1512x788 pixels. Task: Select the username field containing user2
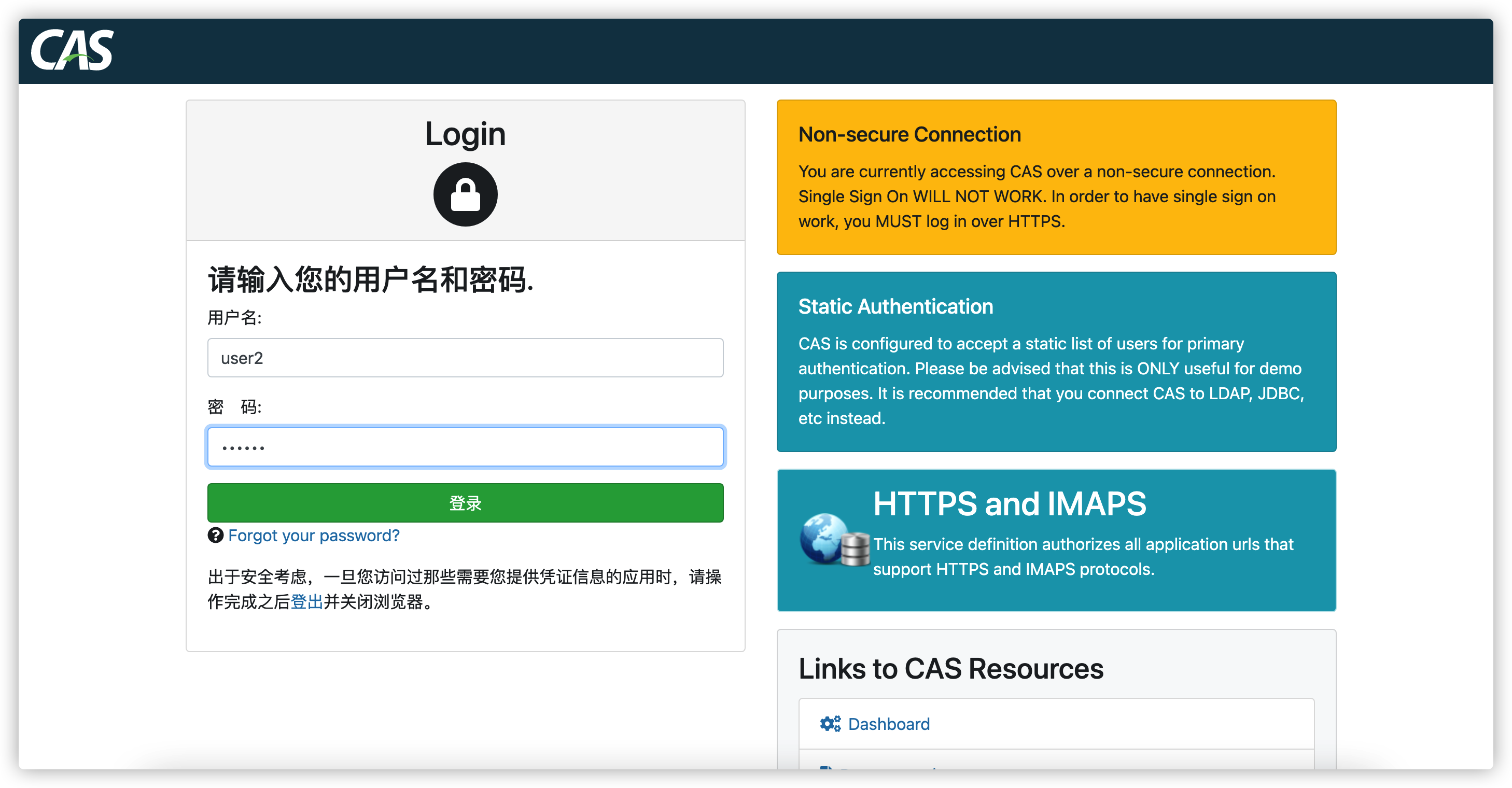[465, 357]
